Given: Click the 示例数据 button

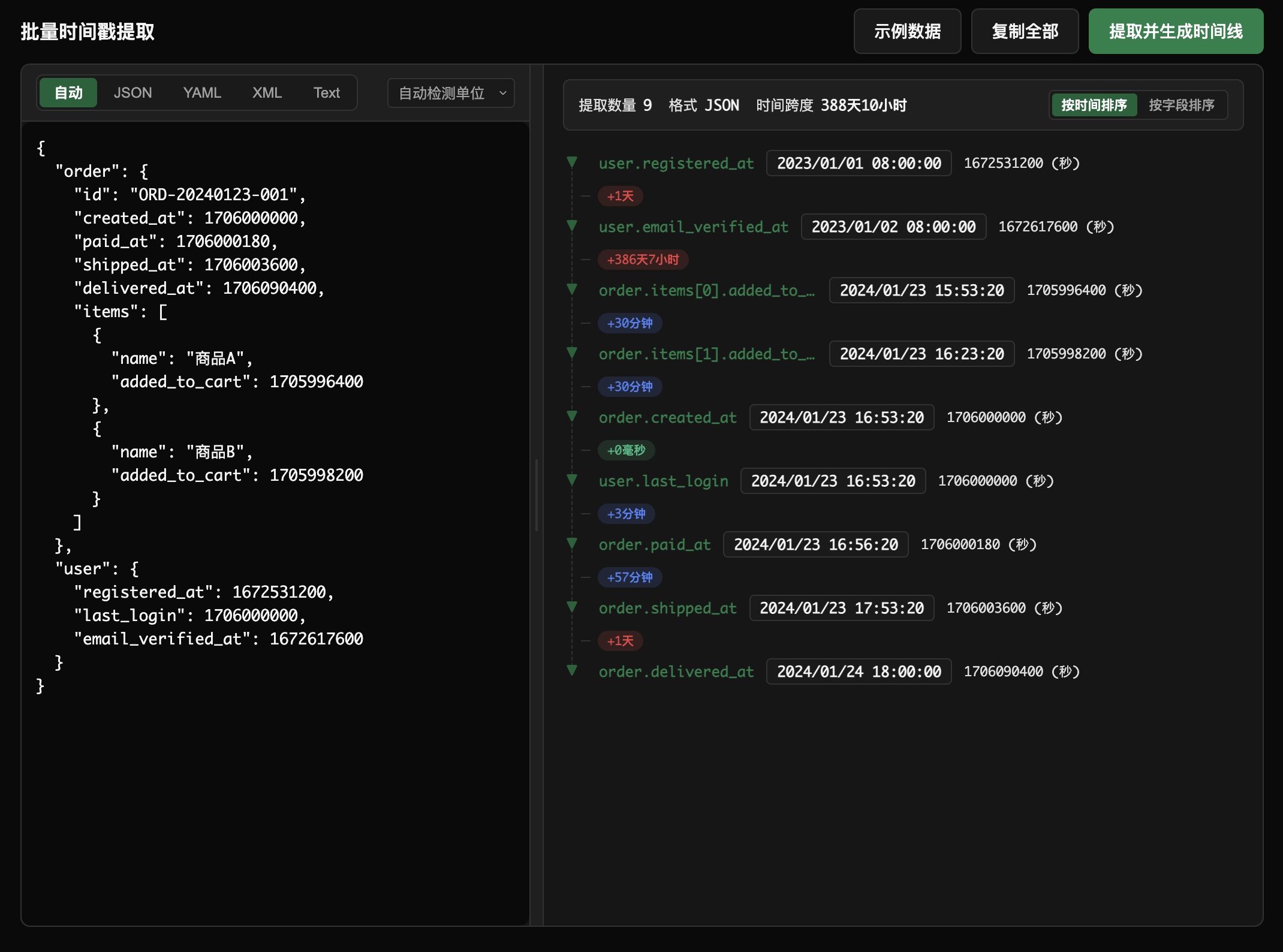Looking at the screenshot, I should pyautogui.click(x=907, y=31).
